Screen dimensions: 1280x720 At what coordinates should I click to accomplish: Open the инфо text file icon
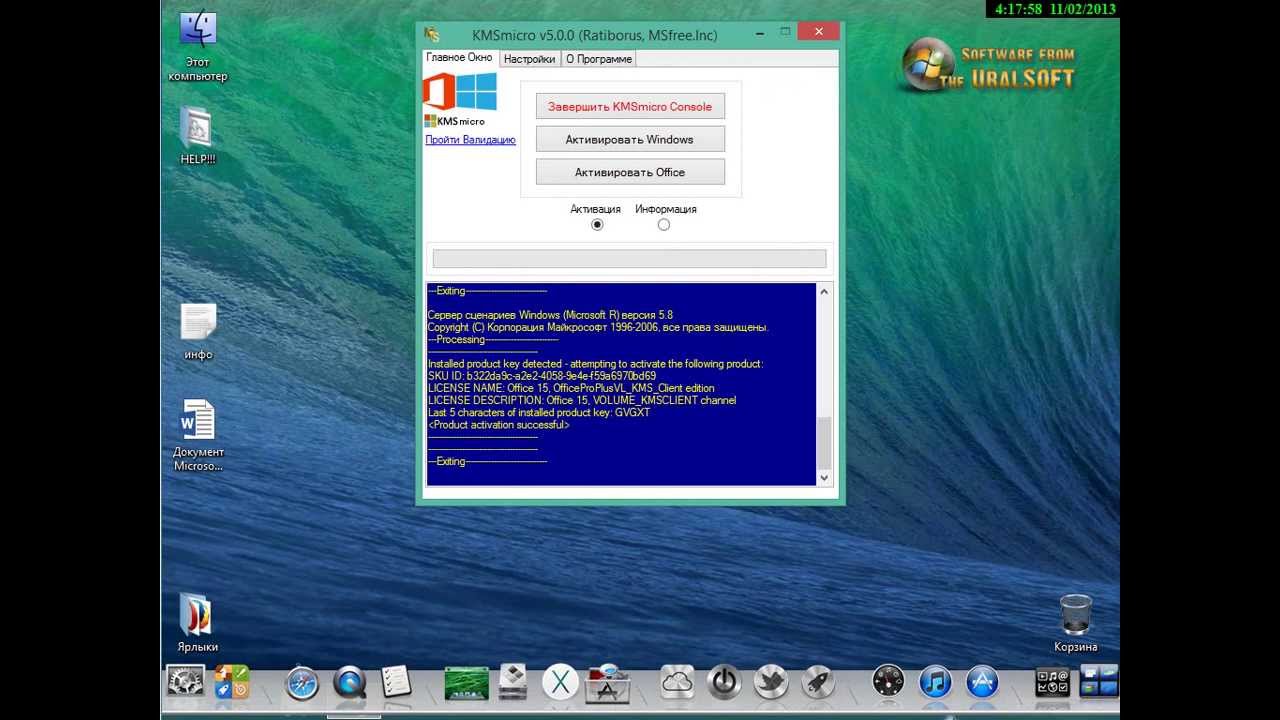pos(198,331)
